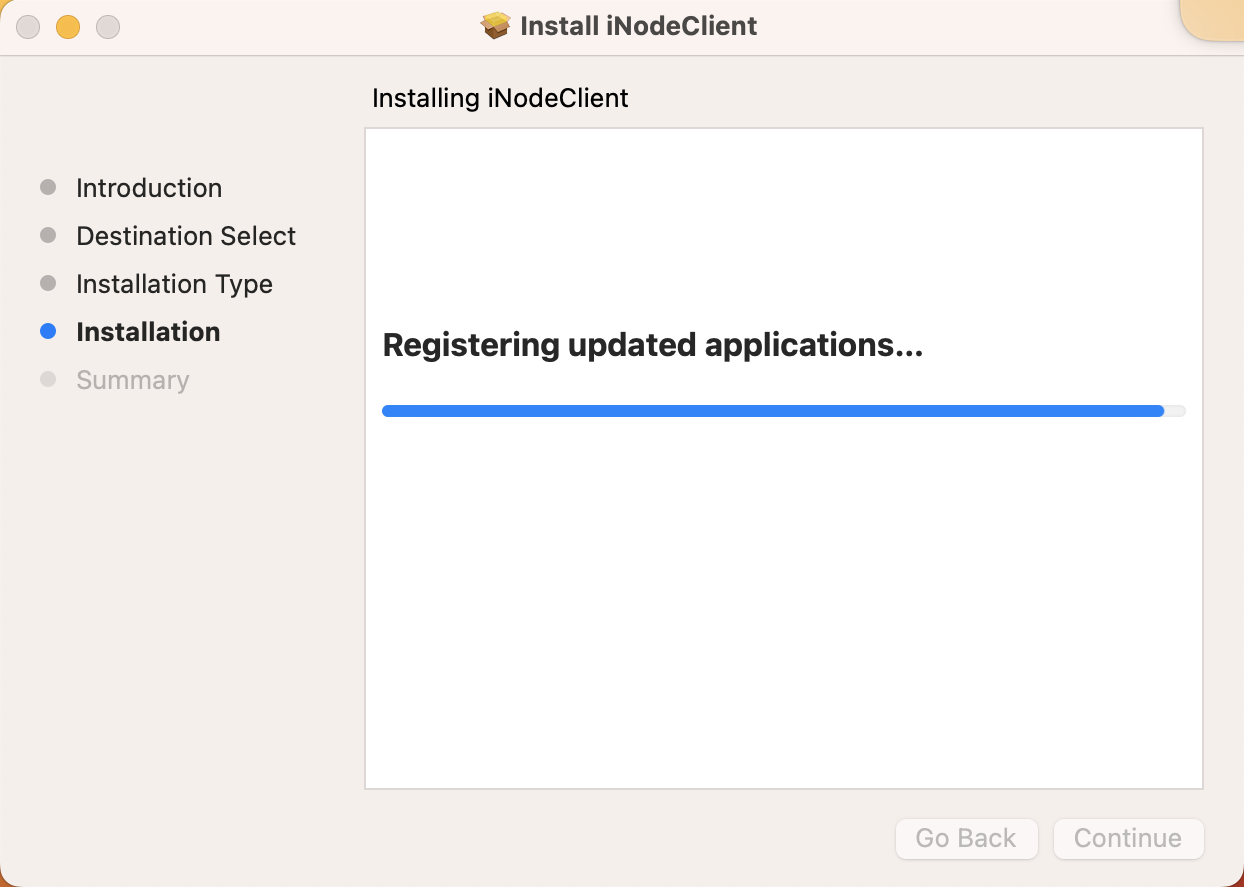The height and width of the screenshot is (887, 1244).
Task: Click the gray close window button
Action: (28, 27)
